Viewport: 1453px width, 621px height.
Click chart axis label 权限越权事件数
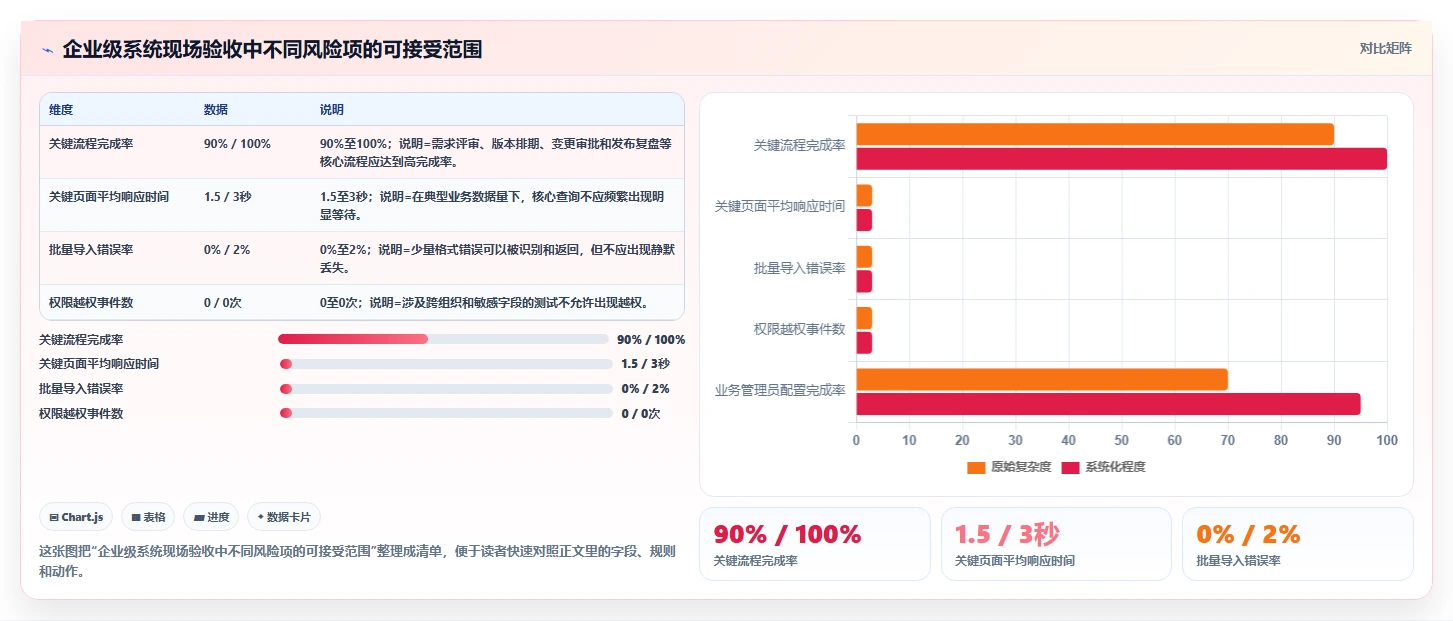click(x=799, y=330)
